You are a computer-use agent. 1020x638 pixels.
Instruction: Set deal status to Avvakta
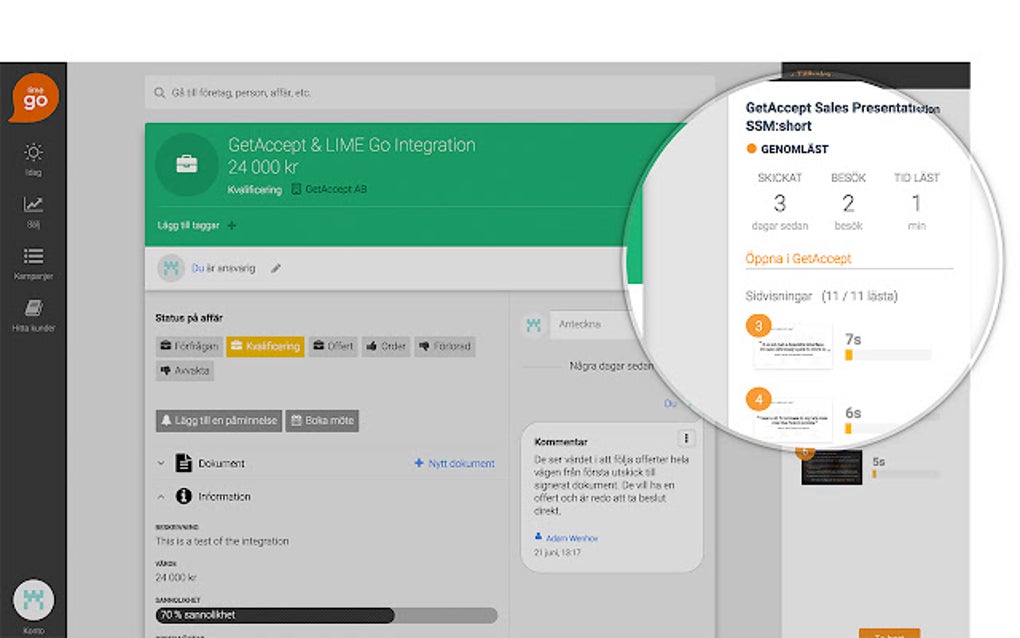click(x=185, y=371)
